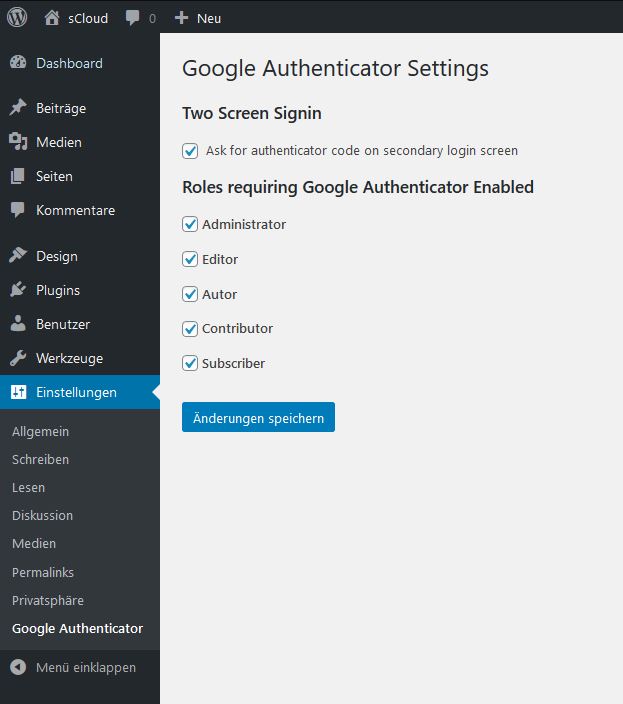Open the Allgemein settings submenu item

pyautogui.click(x=40, y=431)
